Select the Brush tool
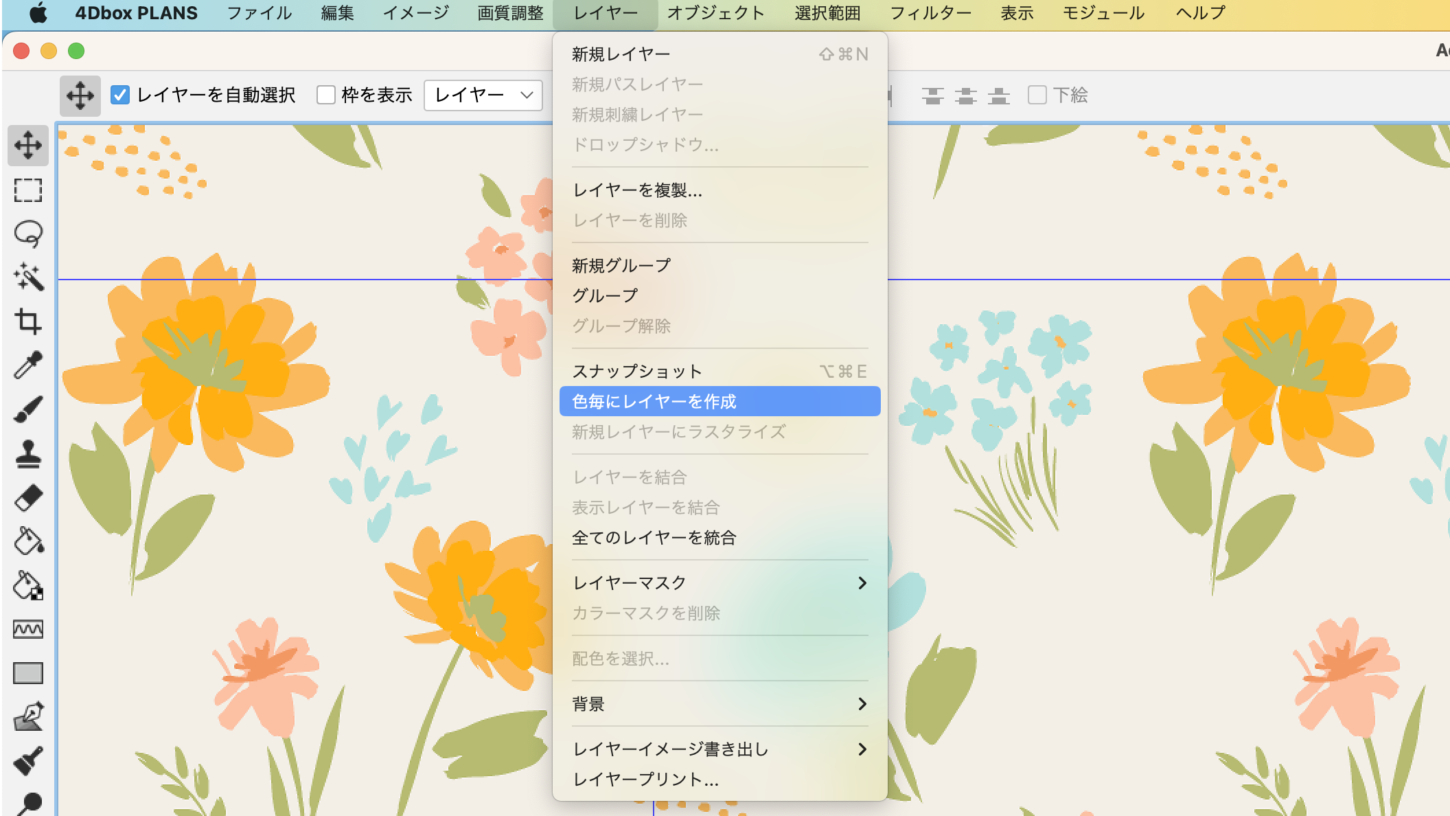Screen dimensions: 1450x816 pyautogui.click(x=28, y=409)
